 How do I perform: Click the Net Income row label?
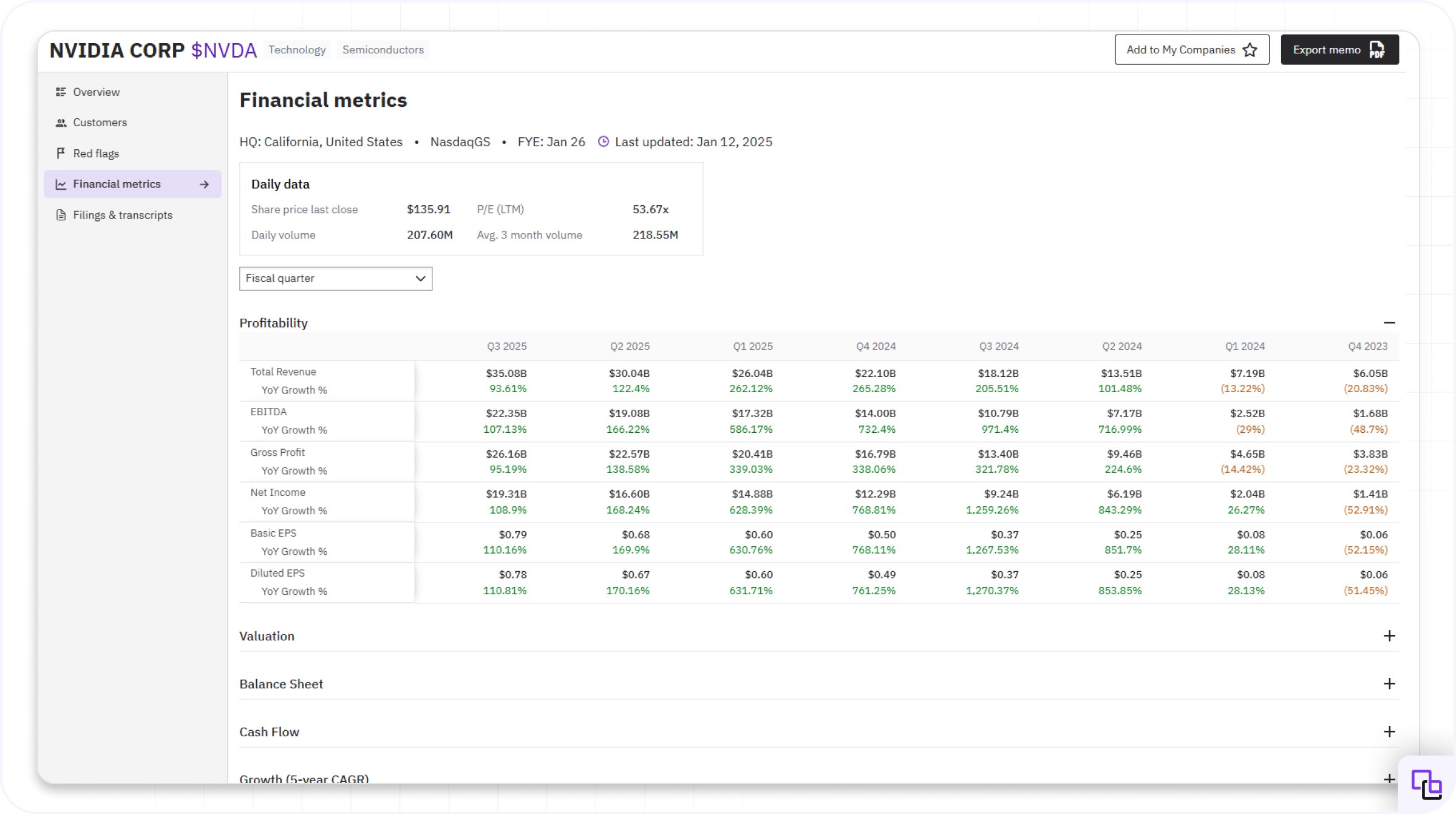[277, 492]
